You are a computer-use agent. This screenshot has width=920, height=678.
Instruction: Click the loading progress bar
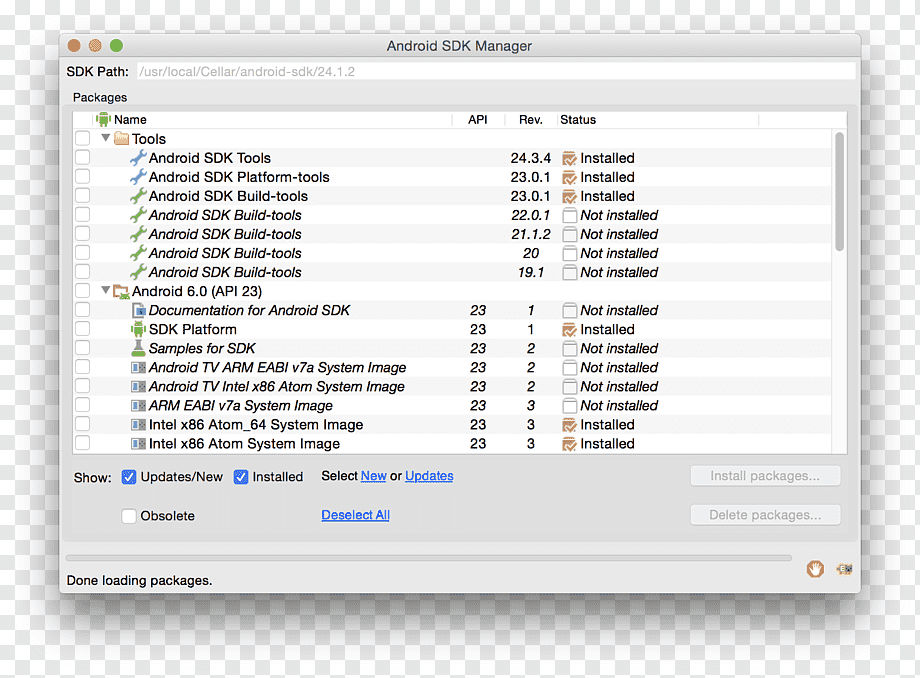point(429,558)
